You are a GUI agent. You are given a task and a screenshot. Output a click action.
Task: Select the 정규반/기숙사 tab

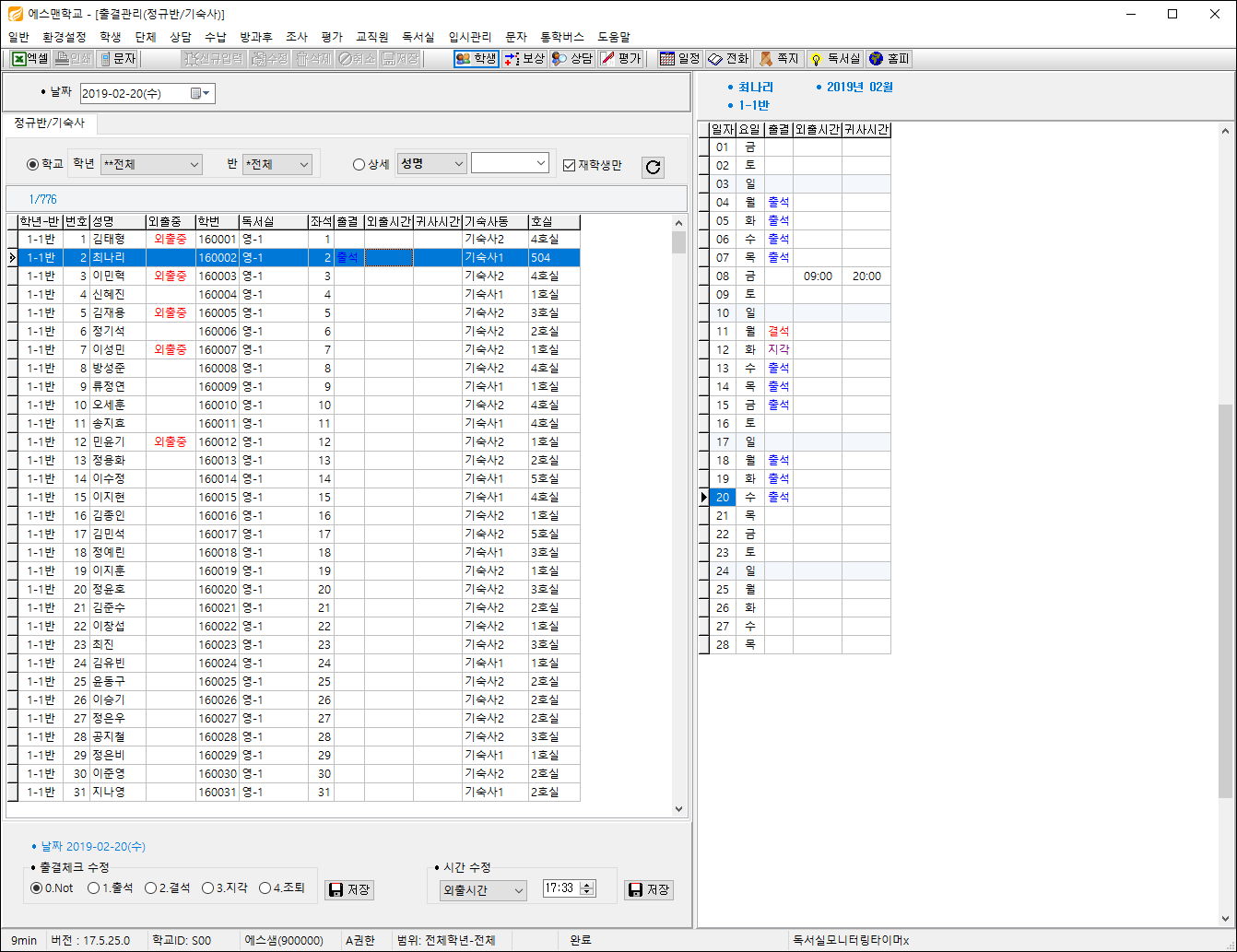click(50, 123)
